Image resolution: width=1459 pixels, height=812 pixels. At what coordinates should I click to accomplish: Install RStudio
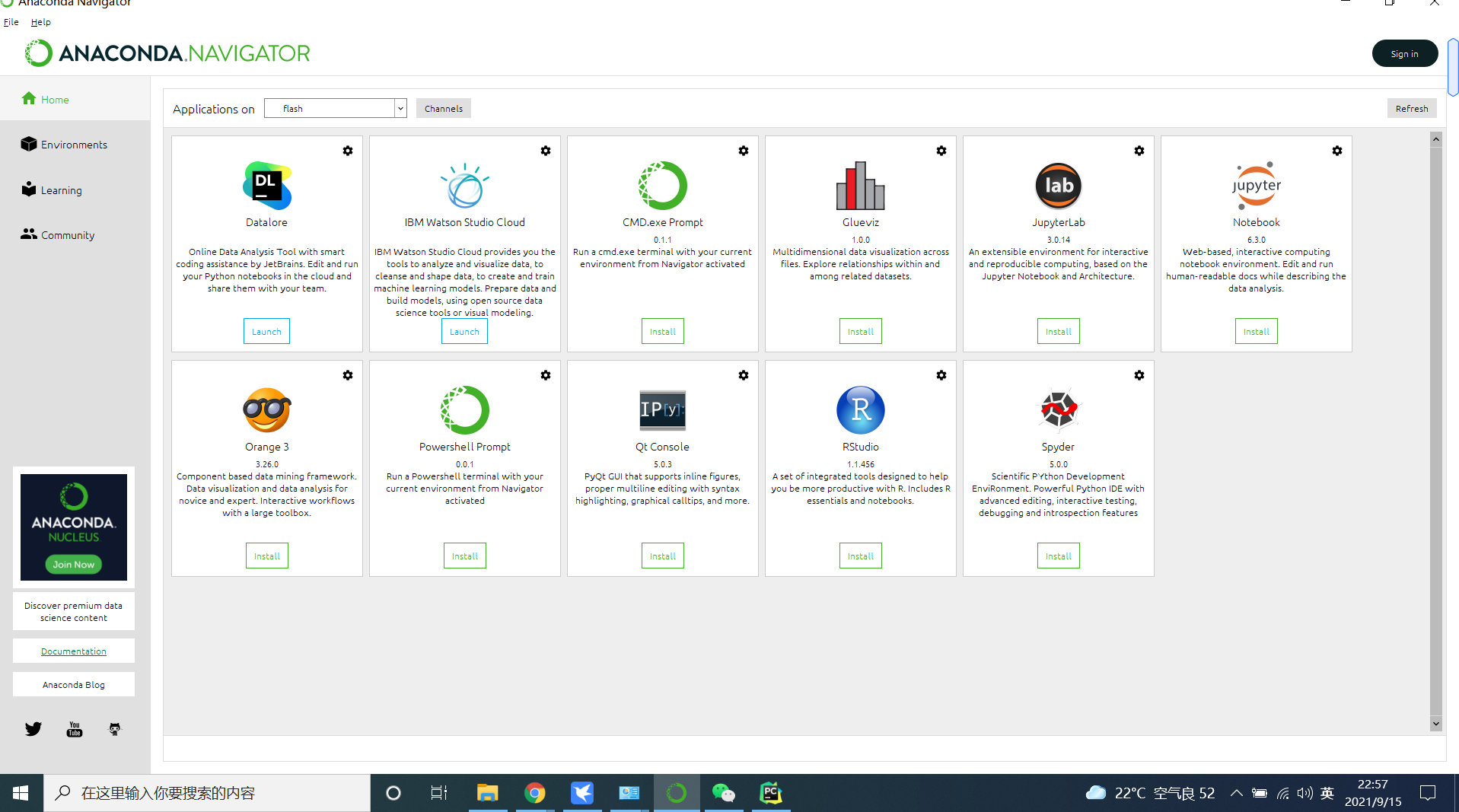click(x=861, y=556)
